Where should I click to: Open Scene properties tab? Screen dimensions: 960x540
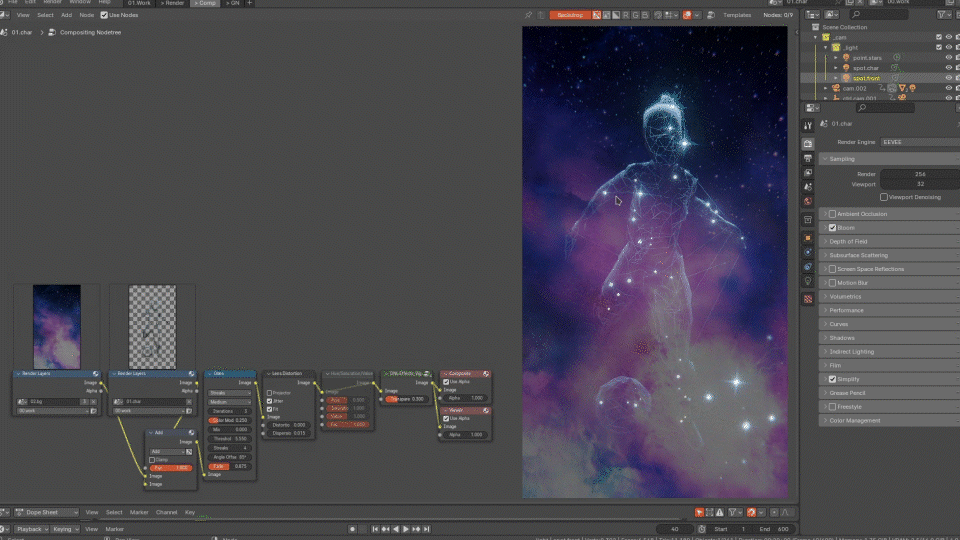coord(808,187)
